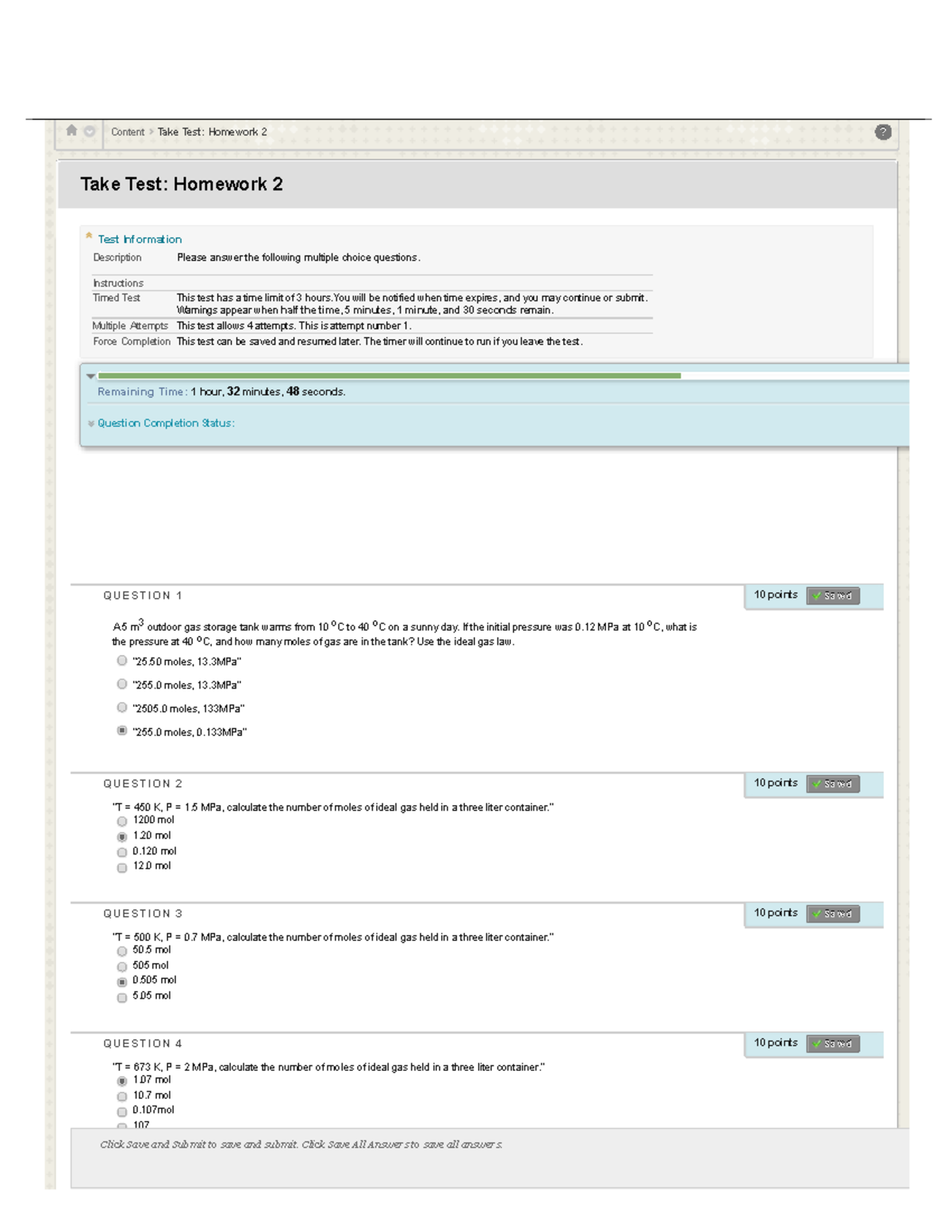This screenshot has height=1232, width=952.
Task: Pick 50.5 mol for Question 3
Action: [121, 951]
